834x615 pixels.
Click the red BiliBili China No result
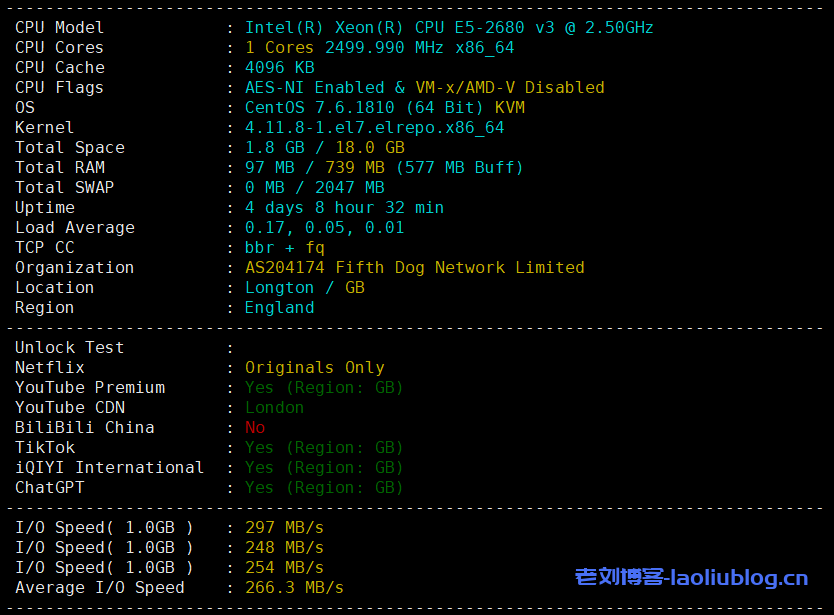click(x=255, y=428)
